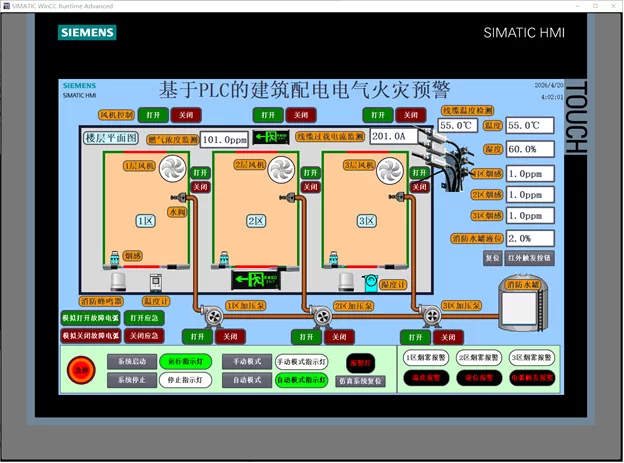Click the 复位 button near 红外触发按钮
This screenshot has height=463, width=624.
click(492, 258)
